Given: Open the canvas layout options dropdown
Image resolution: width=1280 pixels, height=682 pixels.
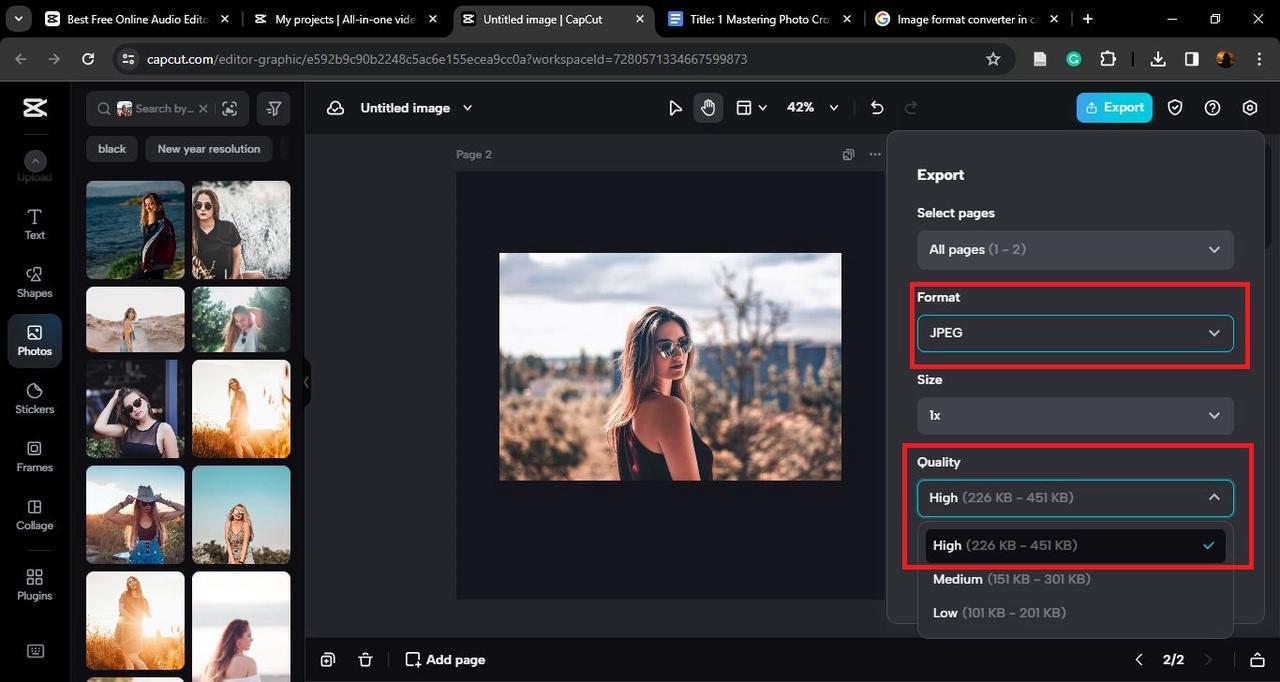Looking at the screenshot, I should [751, 108].
